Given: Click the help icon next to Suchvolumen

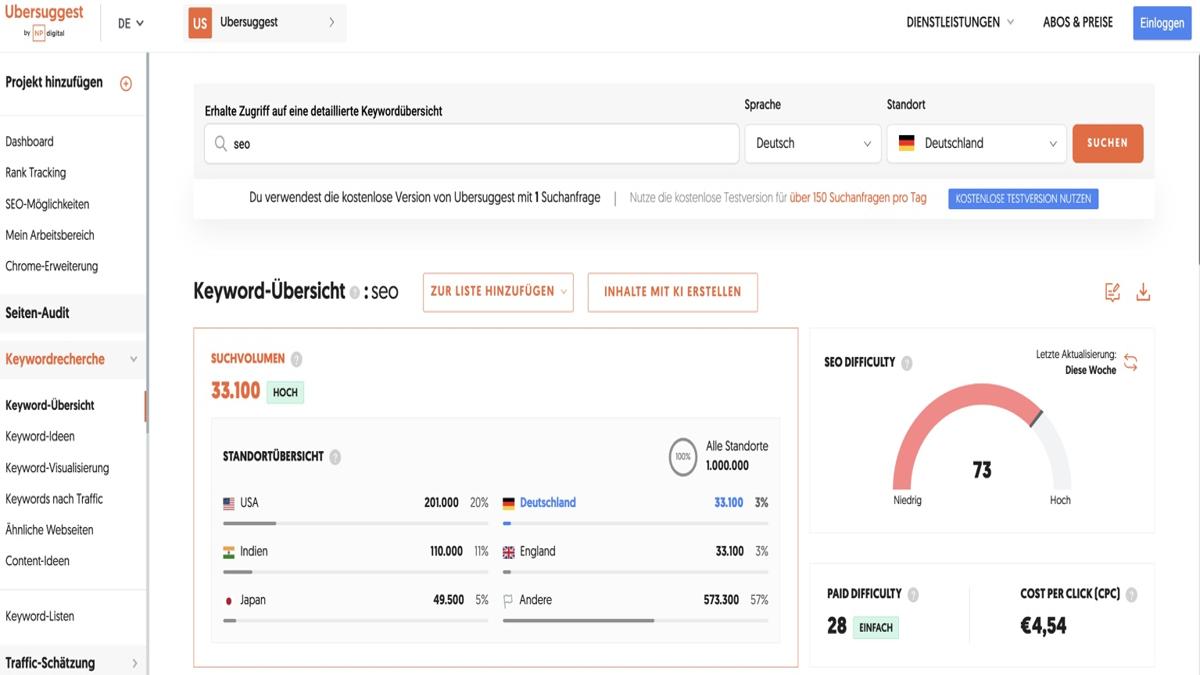Looking at the screenshot, I should tap(296, 359).
